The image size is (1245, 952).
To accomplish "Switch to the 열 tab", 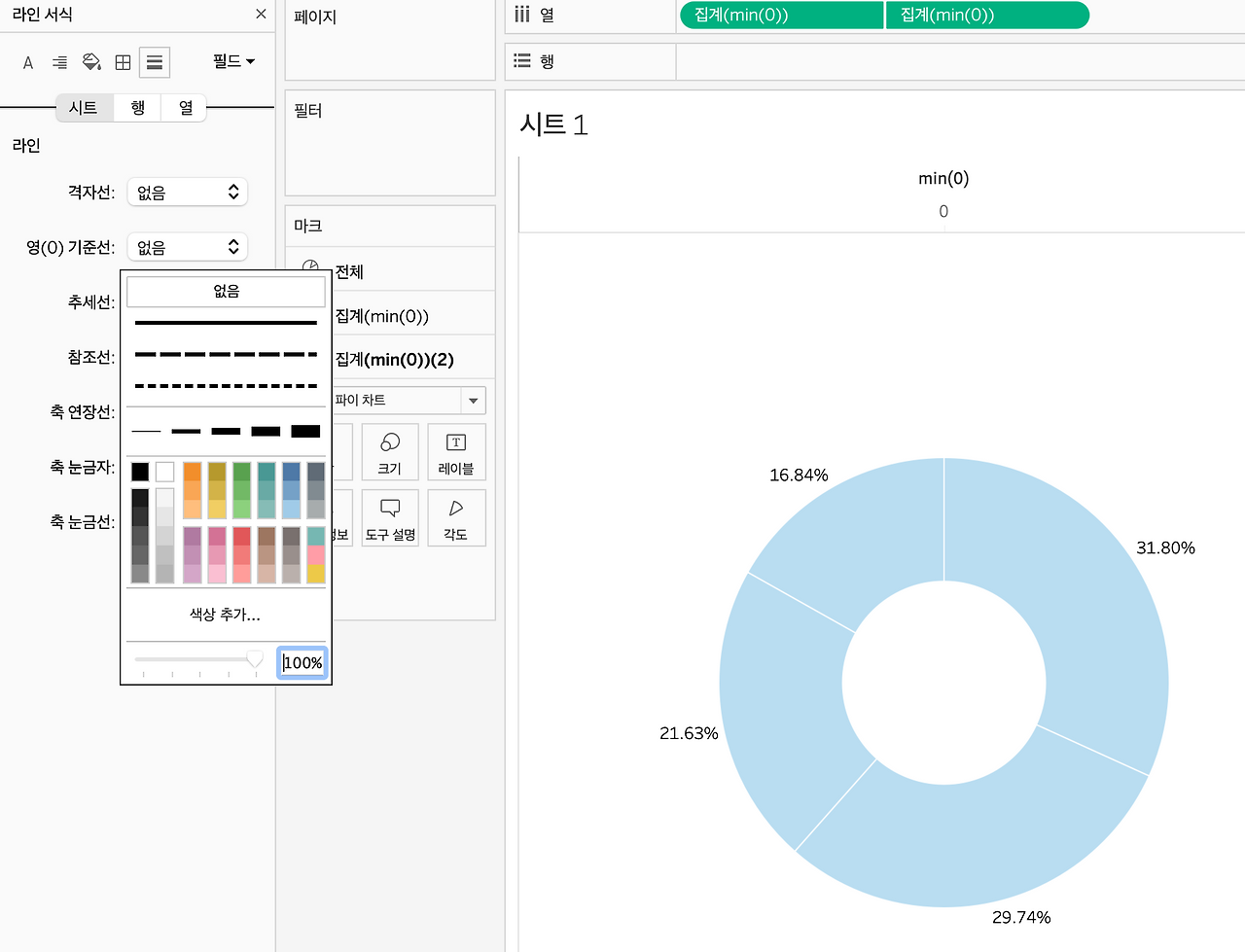I will point(185,107).
